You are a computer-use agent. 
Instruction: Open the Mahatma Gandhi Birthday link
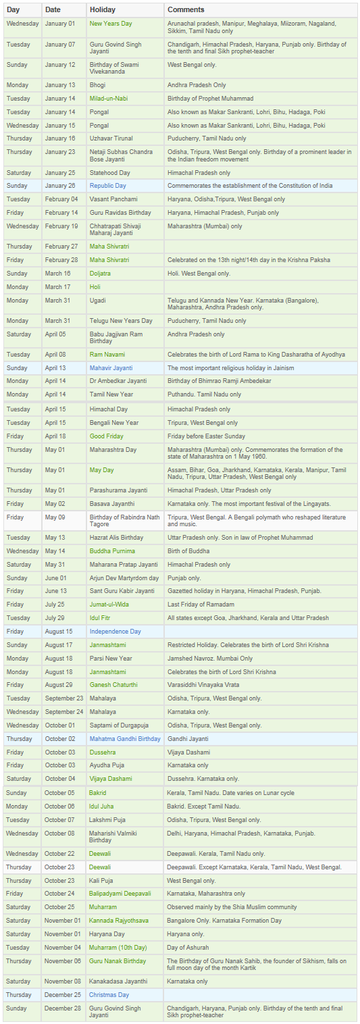click(x=122, y=738)
